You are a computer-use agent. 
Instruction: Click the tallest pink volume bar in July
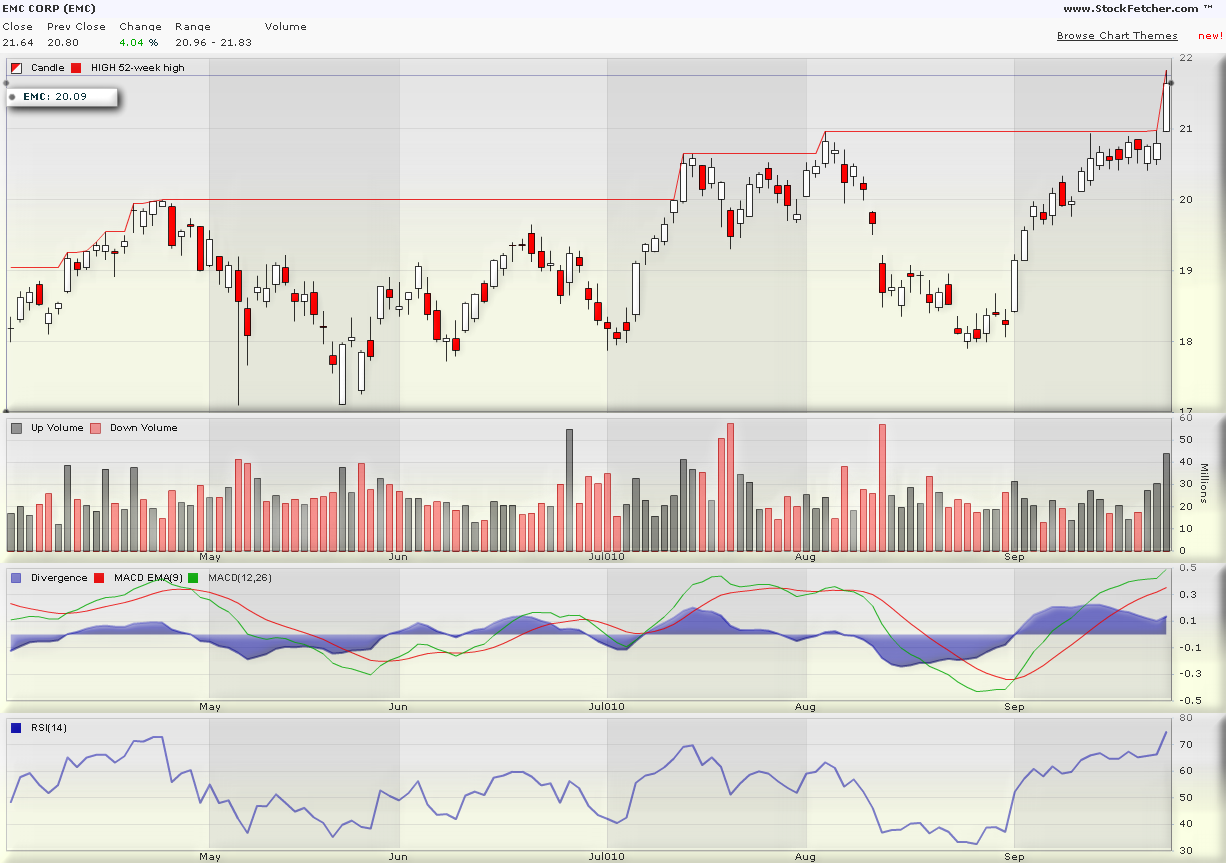point(730,487)
